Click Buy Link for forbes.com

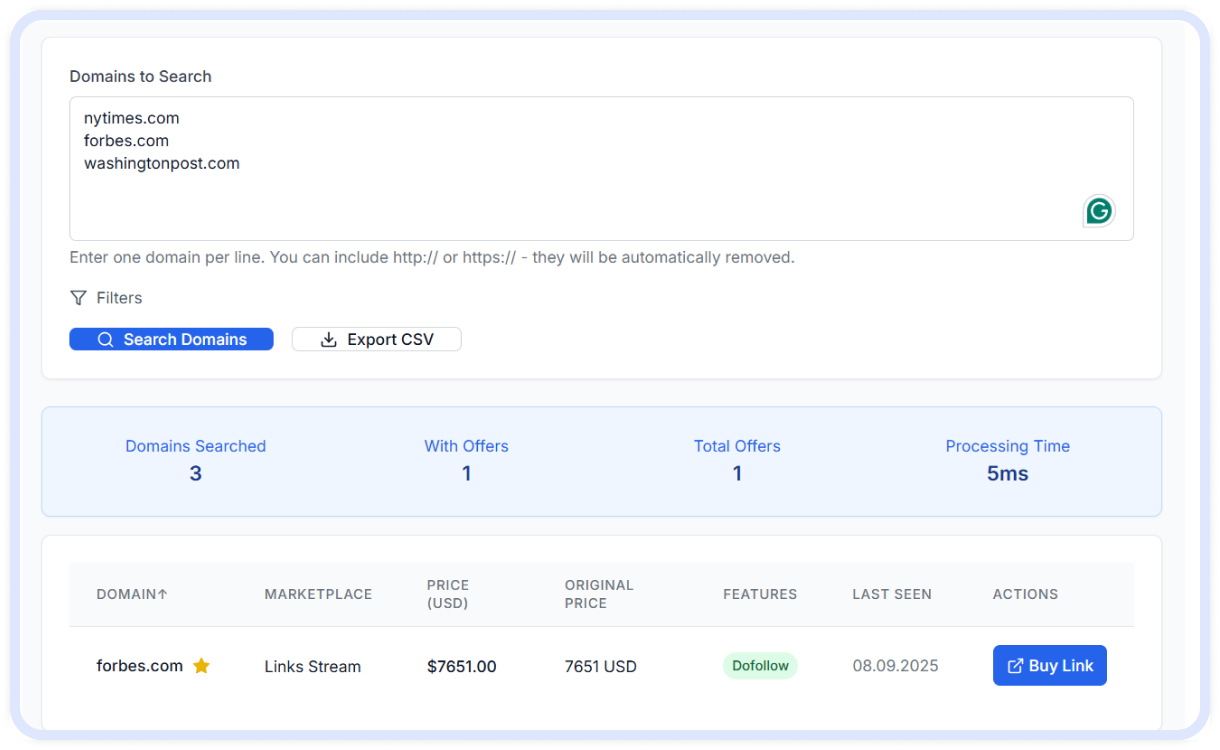[1049, 665]
